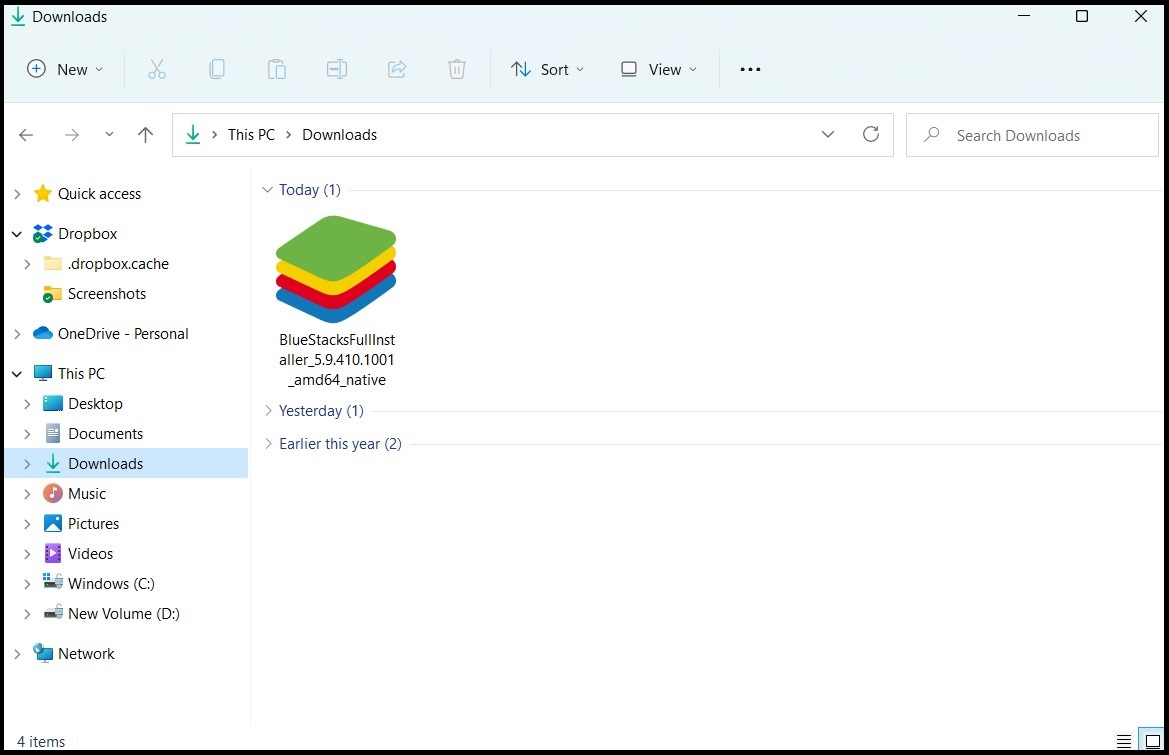Click Downloads in the address path
1169x755 pixels.
click(339, 135)
